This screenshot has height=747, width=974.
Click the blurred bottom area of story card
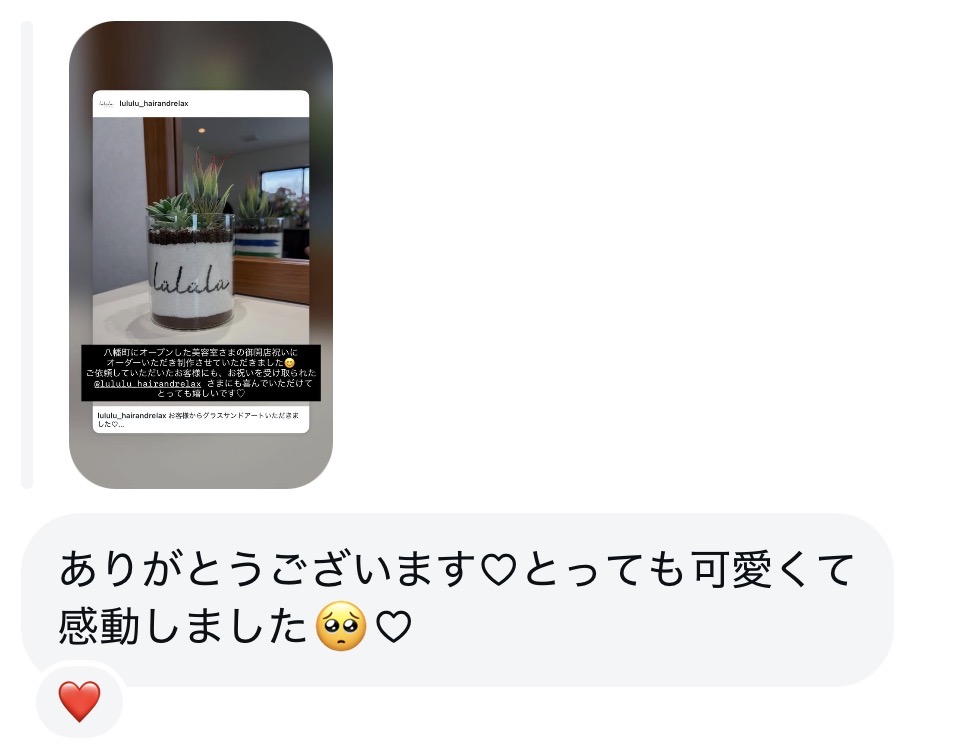201,461
